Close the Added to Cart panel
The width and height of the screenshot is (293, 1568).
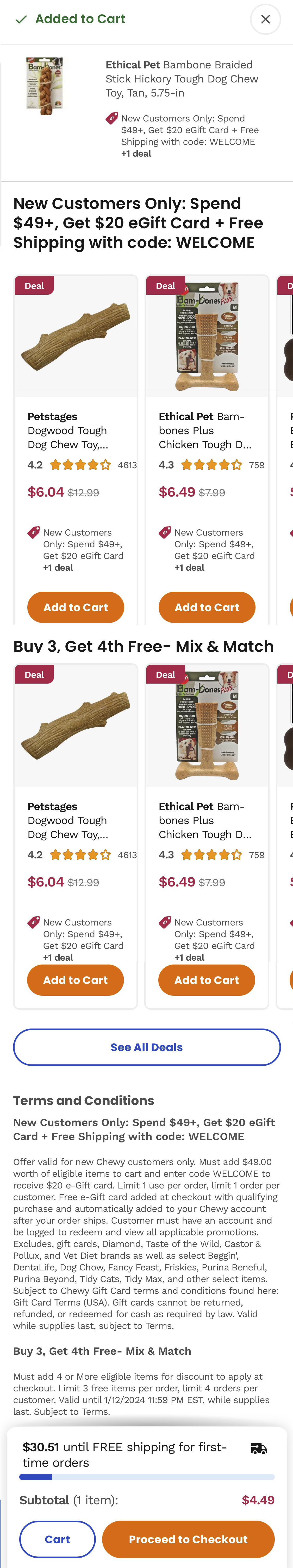click(265, 20)
